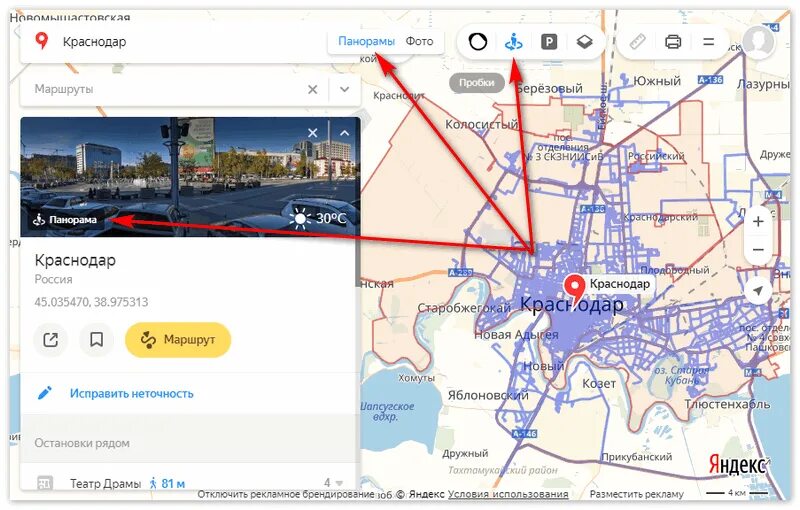Zoom in with the plus button
The height and width of the screenshot is (510, 800).
point(758,221)
